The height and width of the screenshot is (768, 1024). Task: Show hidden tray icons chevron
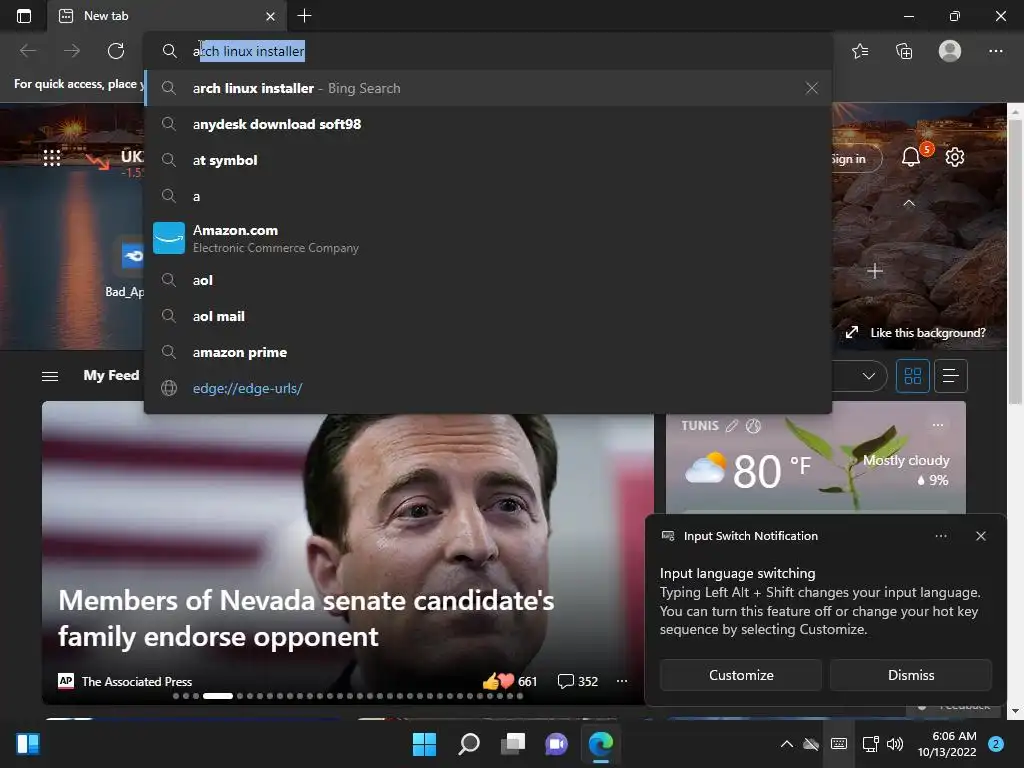(787, 744)
